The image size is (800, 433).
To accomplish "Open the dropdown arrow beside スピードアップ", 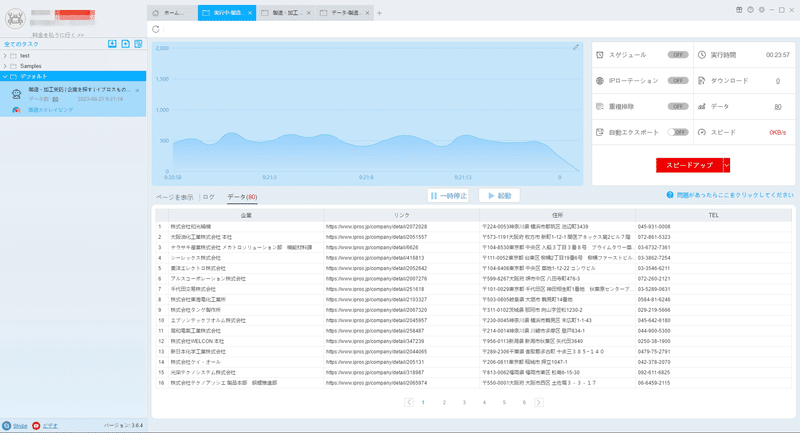I will [x=727, y=165].
